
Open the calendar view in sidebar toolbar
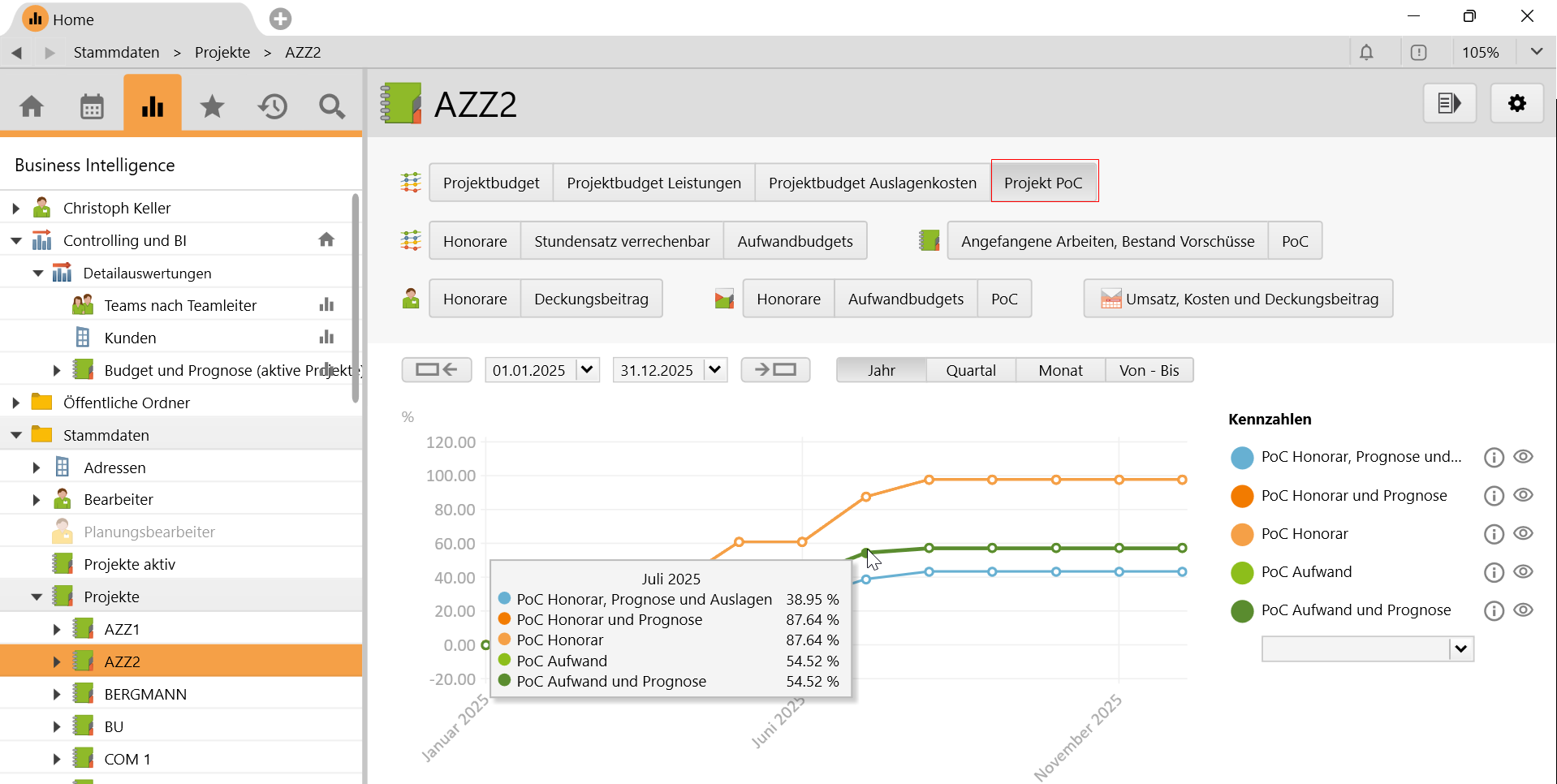pyautogui.click(x=92, y=106)
